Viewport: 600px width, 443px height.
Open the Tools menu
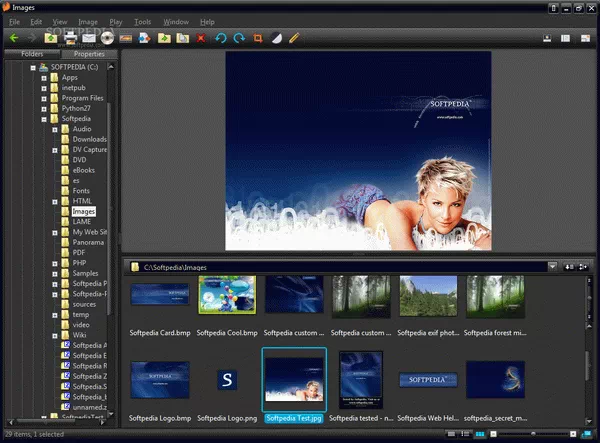click(142, 21)
